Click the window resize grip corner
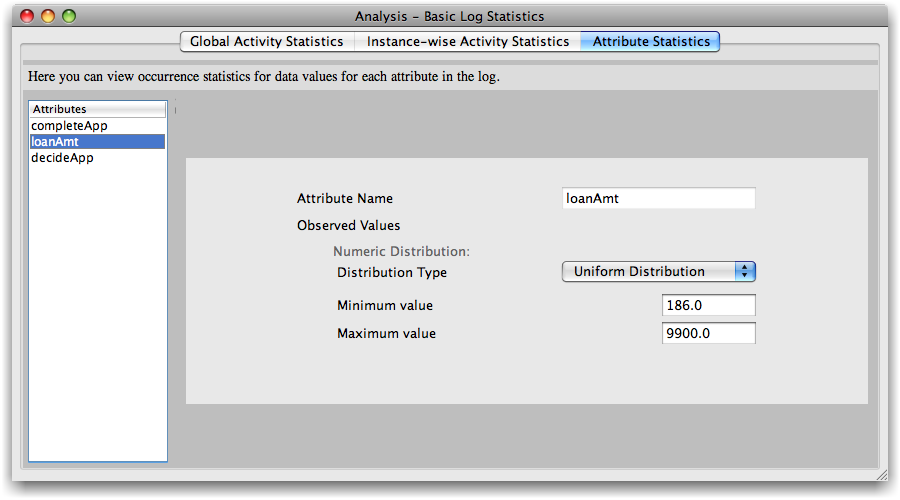Screen dimensions: 900x500 [881, 477]
